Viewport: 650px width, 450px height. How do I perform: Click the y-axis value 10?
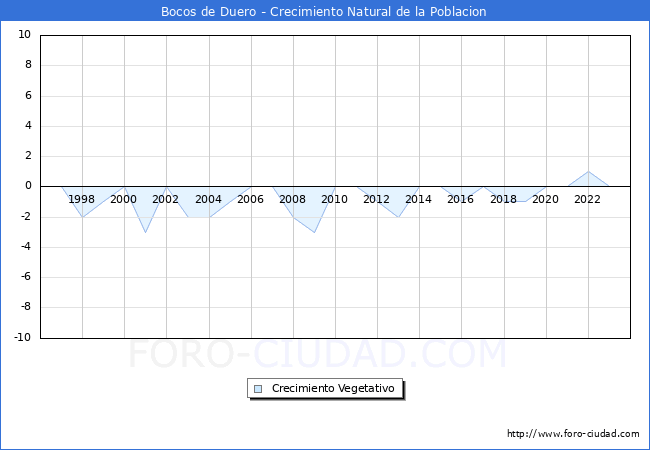tap(24, 34)
